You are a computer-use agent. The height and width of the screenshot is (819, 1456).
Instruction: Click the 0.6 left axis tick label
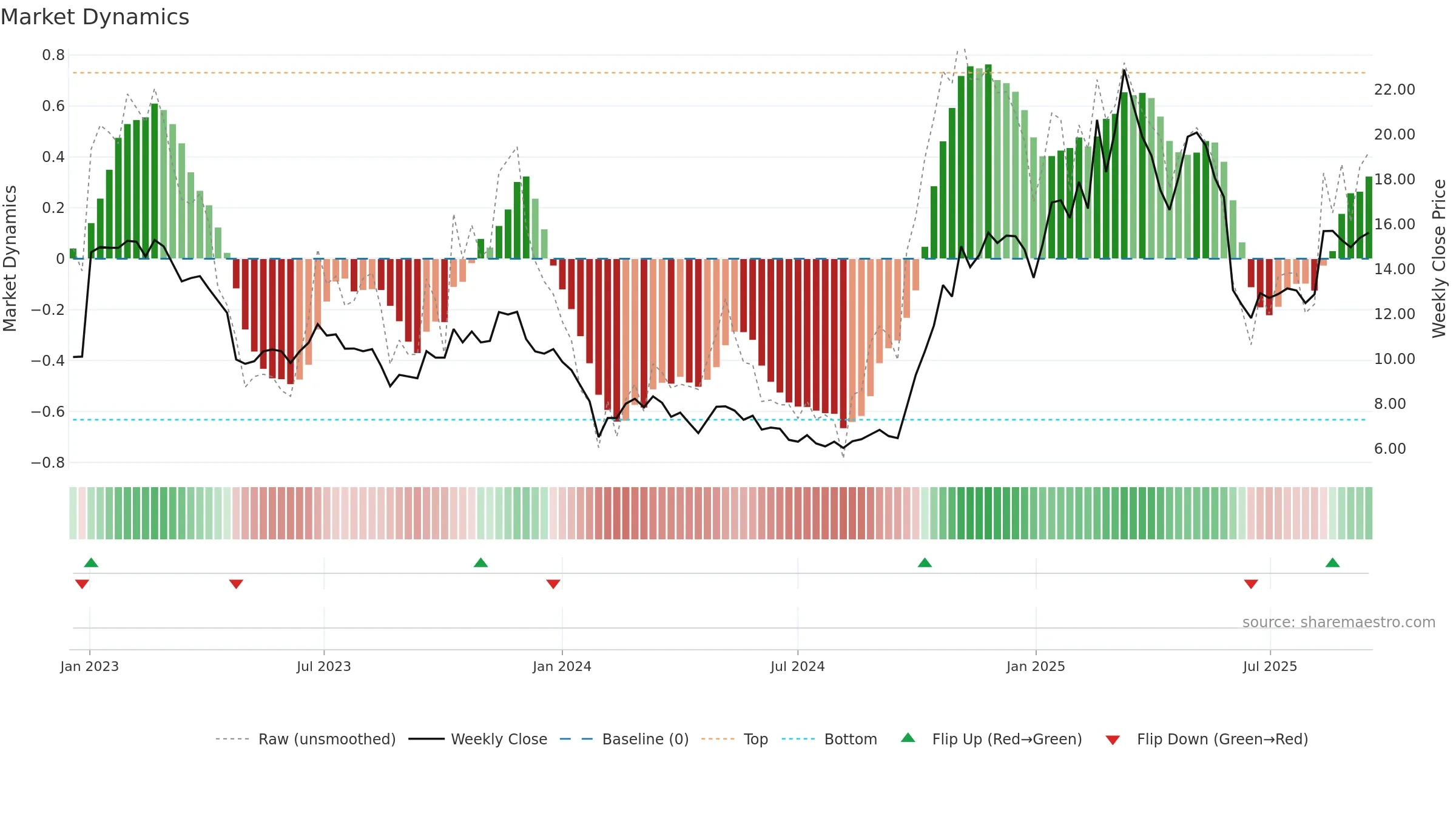53,106
